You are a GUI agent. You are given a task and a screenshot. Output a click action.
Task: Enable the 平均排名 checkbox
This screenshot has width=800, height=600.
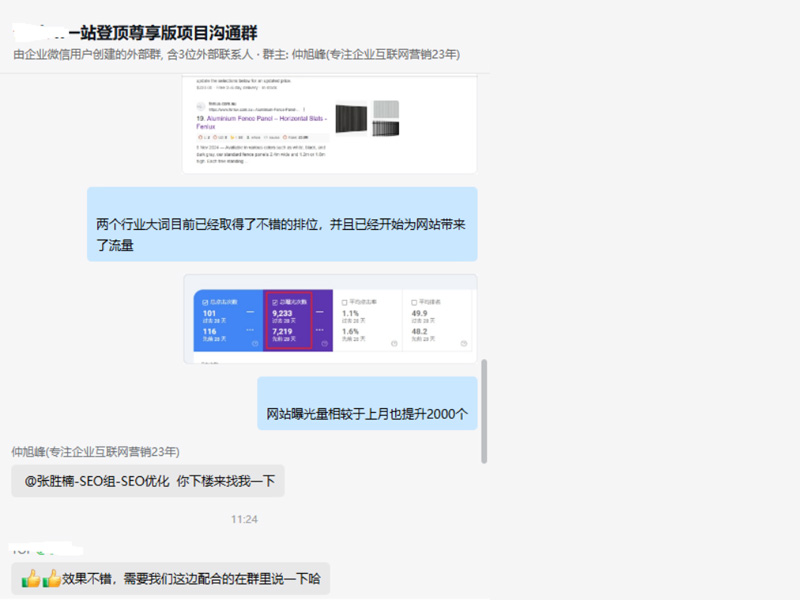415,302
